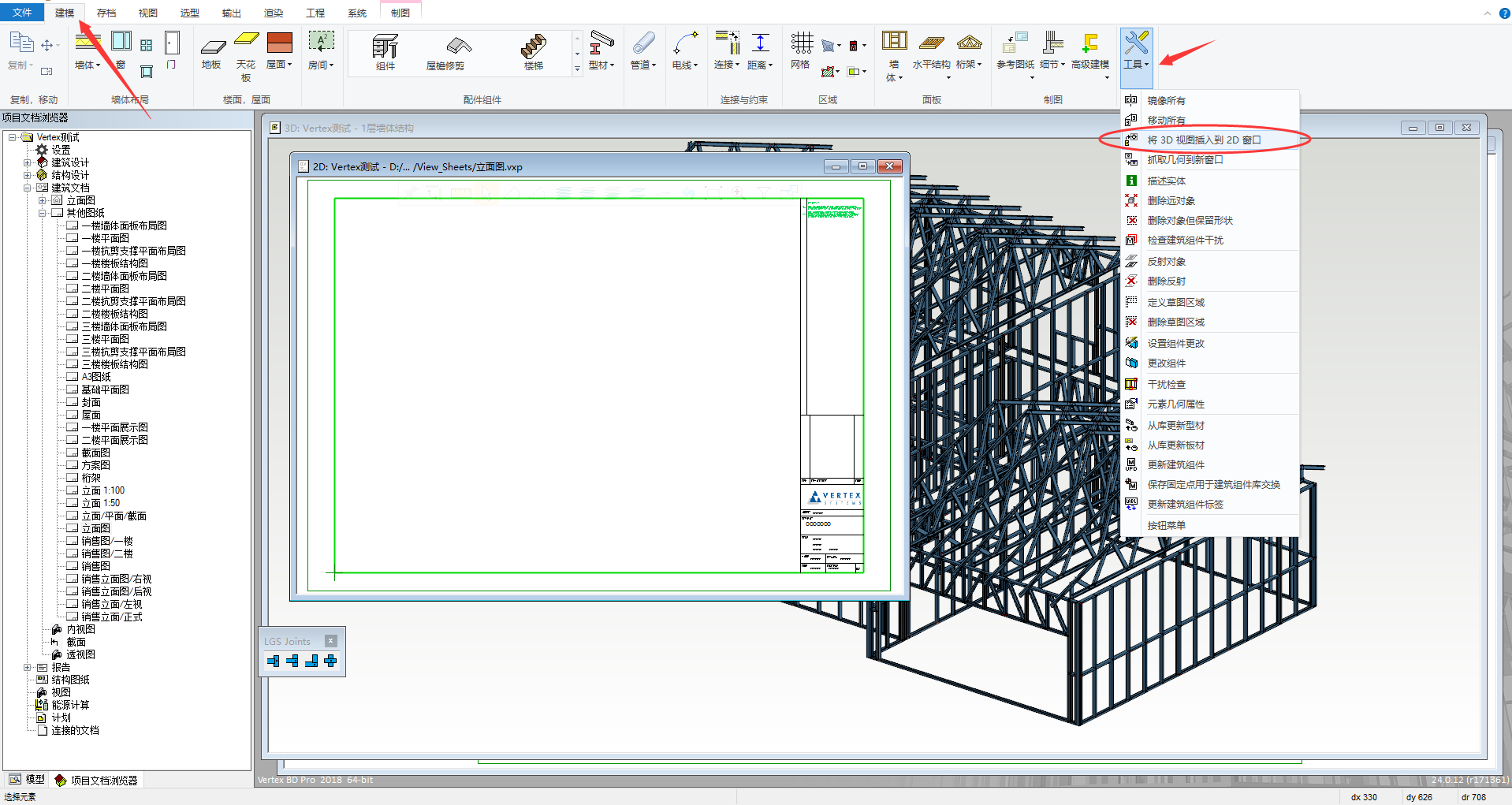Collapse the 其他图纸 tree node
Image resolution: width=1512 pixels, height=805 pixels.
[43, 213]
